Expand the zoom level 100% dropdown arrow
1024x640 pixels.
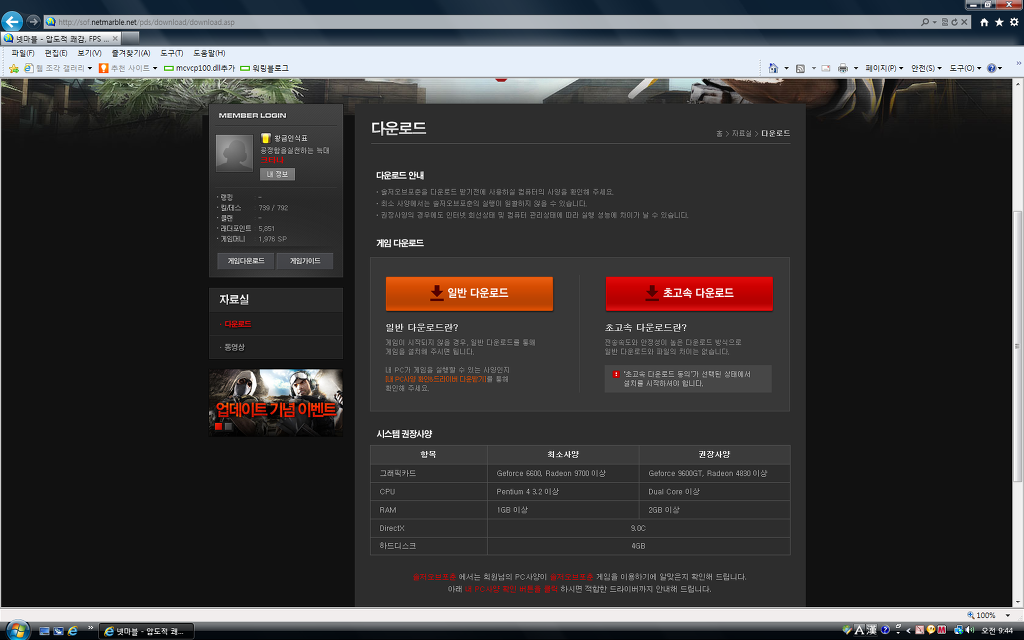click(1008, 615)
